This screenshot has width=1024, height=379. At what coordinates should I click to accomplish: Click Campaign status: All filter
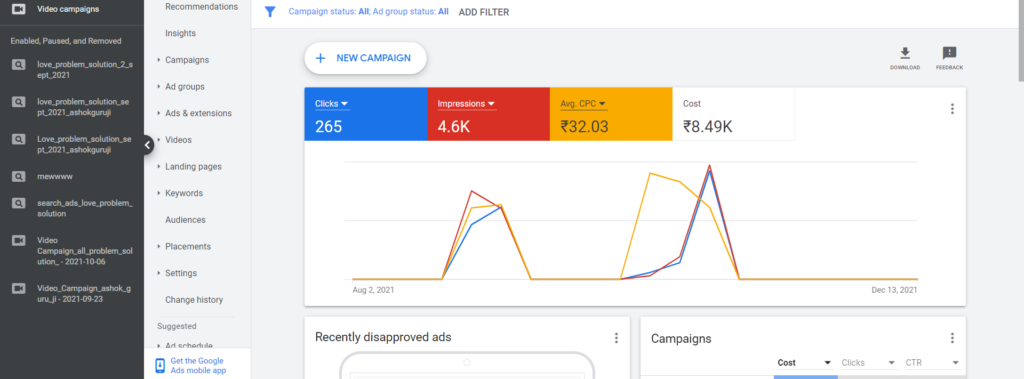[x=329, y=12]
